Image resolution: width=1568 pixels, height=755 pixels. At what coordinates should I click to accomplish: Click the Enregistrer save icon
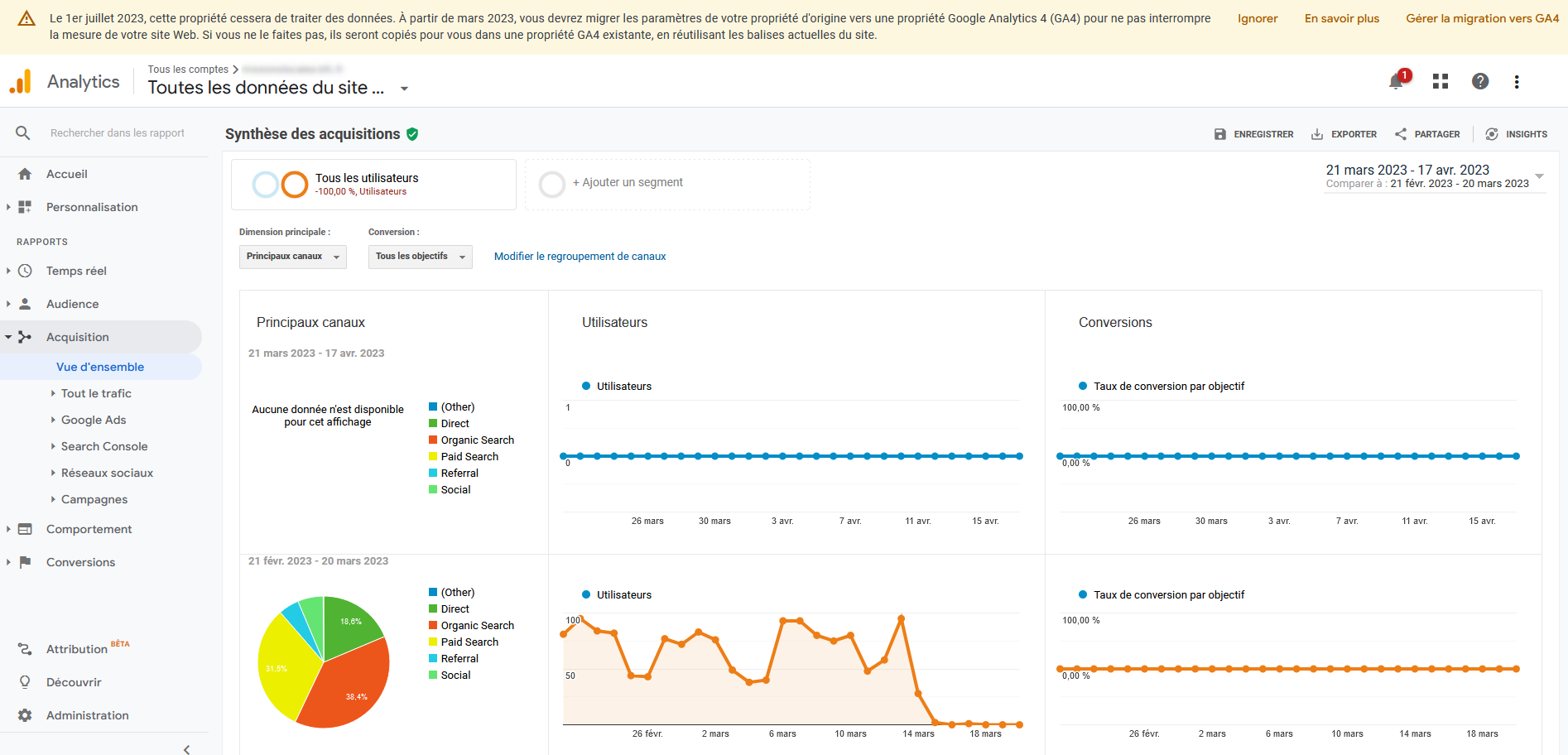[x=1220, y=134]
